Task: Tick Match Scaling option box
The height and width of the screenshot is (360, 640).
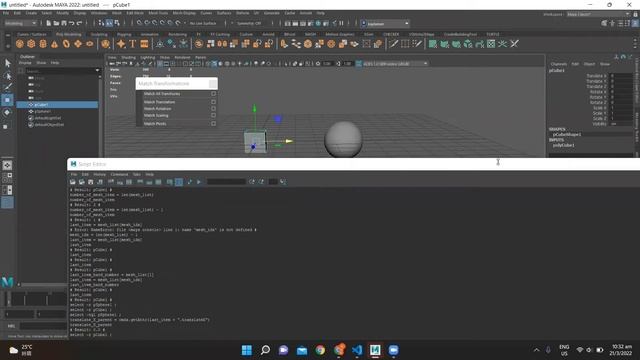Action: coord(213,116)
